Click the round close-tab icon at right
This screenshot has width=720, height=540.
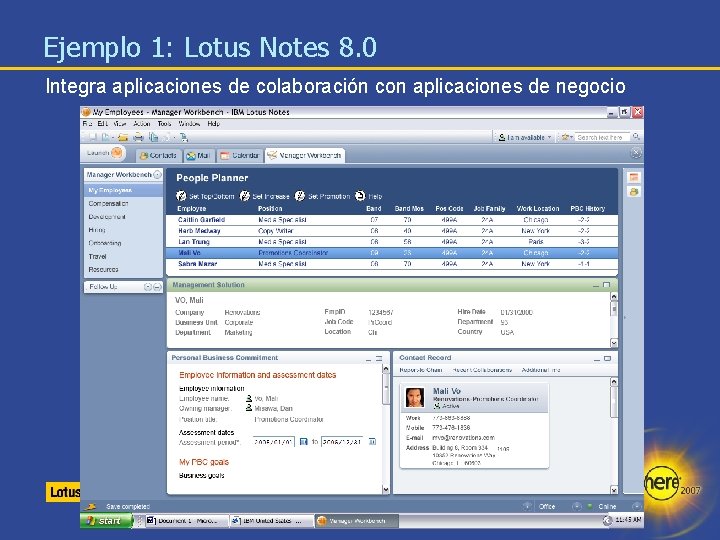point(636,152)
